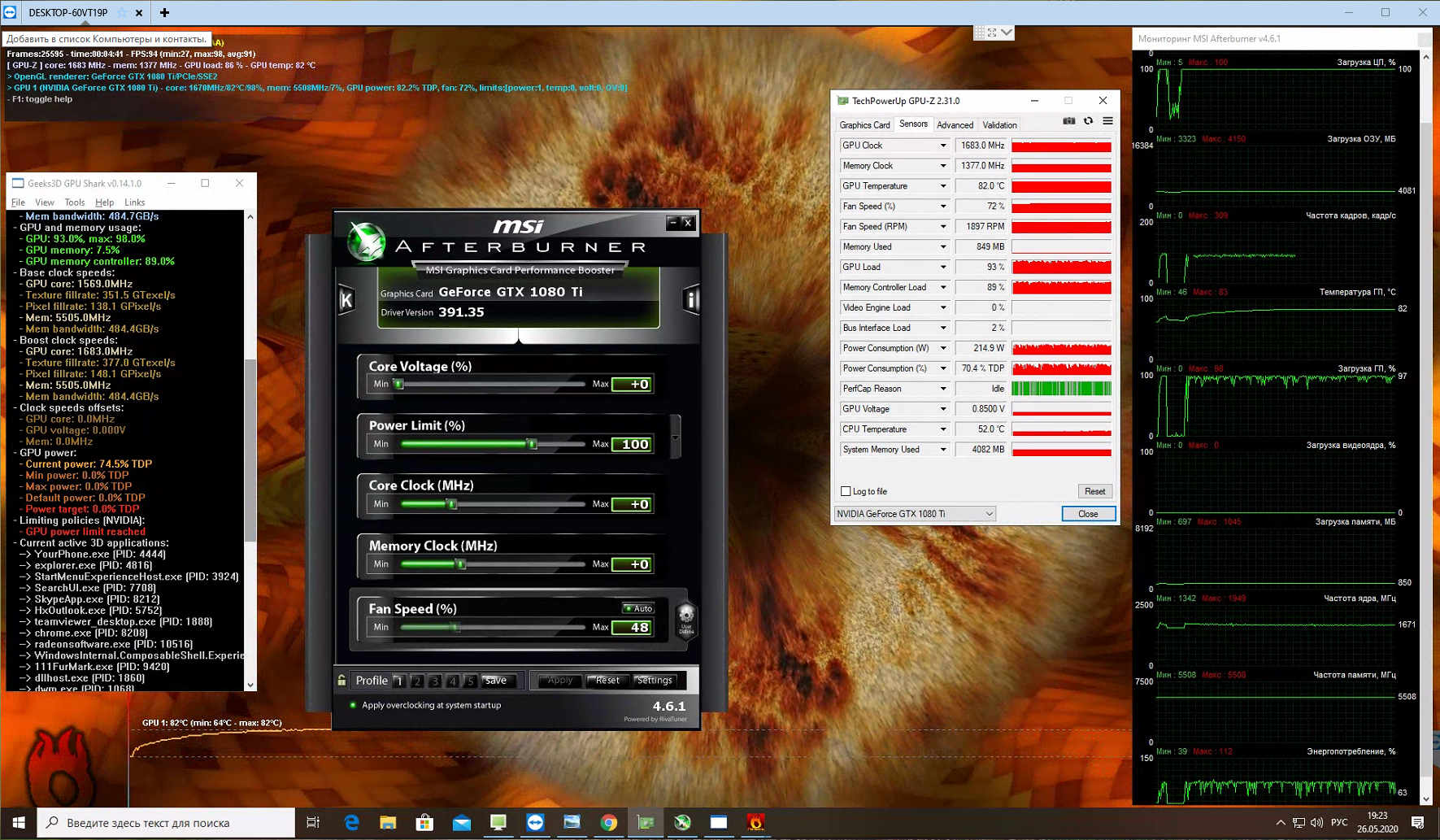The height and width of the screenshot is (840, 1440).
Task: Switch to the Advanced tab in GPU-Z
Action: pyautogui.click(x=955, y=125)
